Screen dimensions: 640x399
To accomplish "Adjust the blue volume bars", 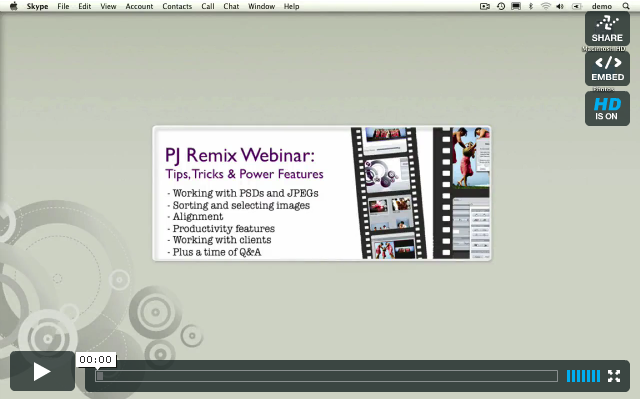I will (583, 376).
